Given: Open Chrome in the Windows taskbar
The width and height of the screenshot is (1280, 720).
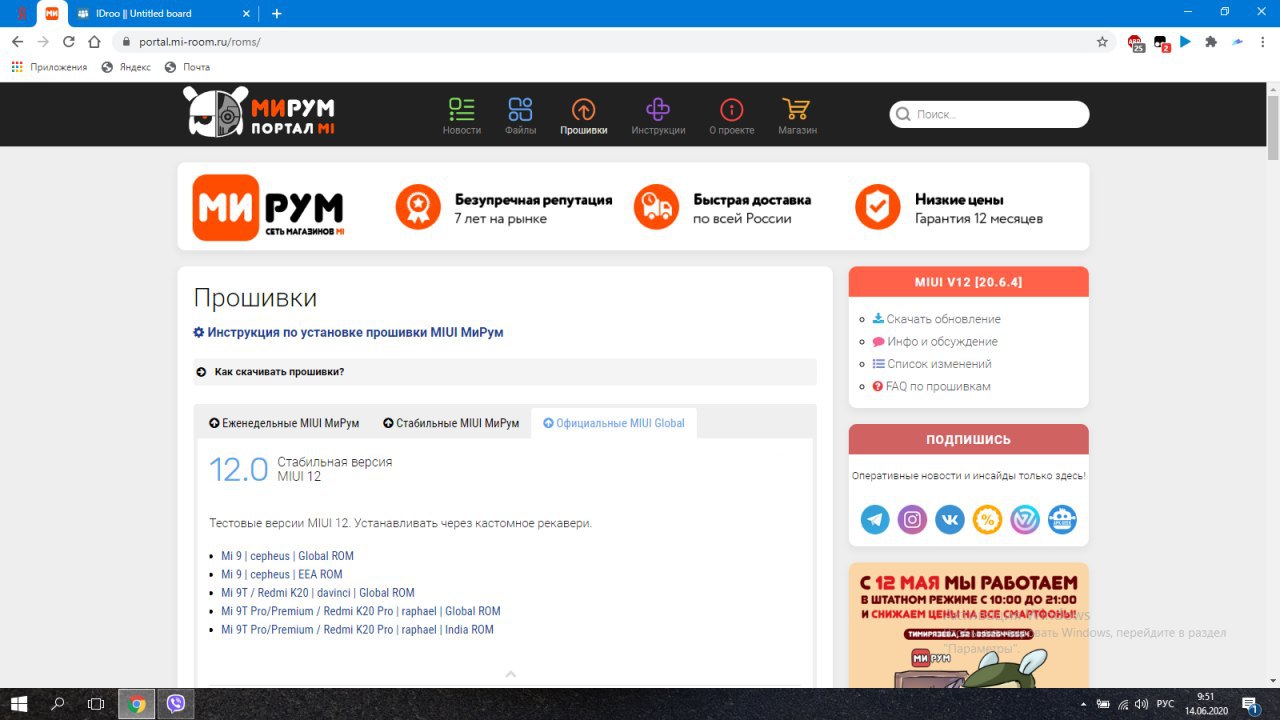Looking at the screenshot, I should (137, 704).
